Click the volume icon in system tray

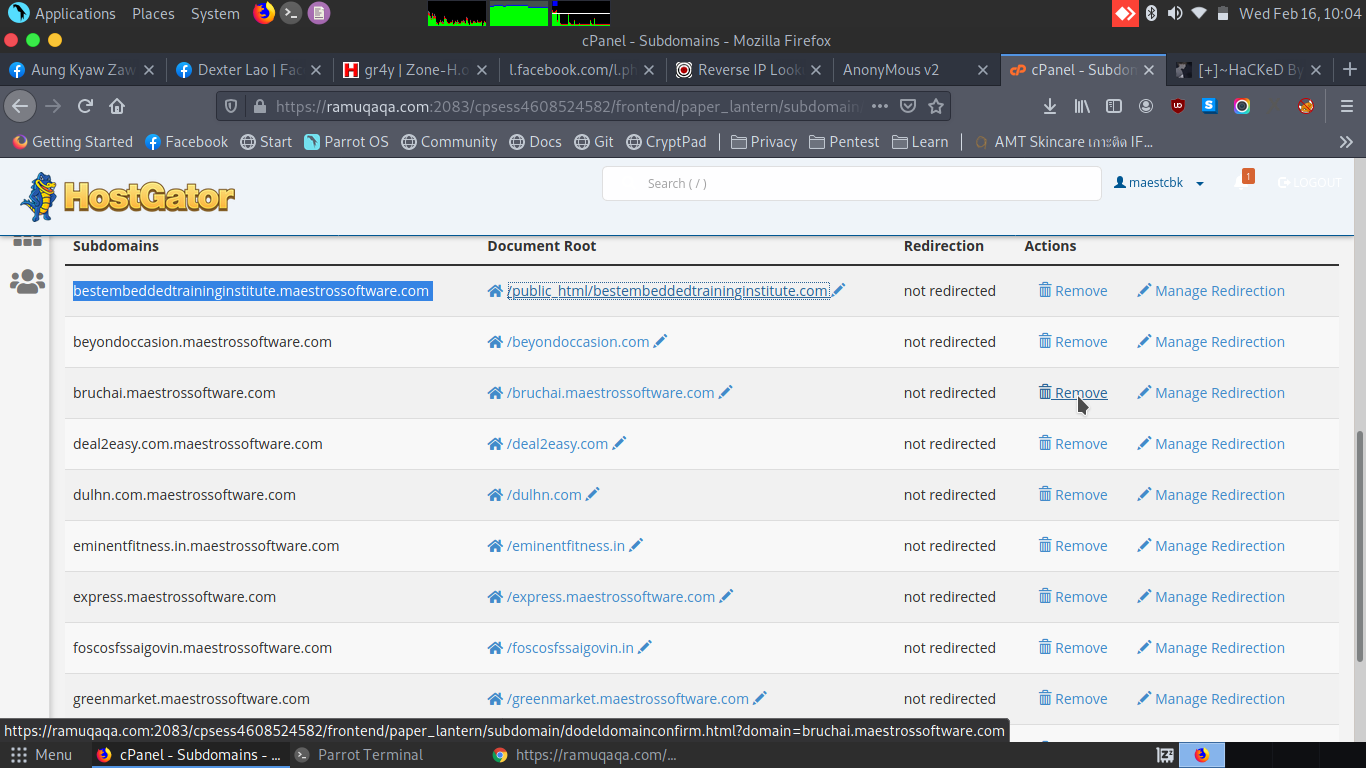tap(1174, 13)
